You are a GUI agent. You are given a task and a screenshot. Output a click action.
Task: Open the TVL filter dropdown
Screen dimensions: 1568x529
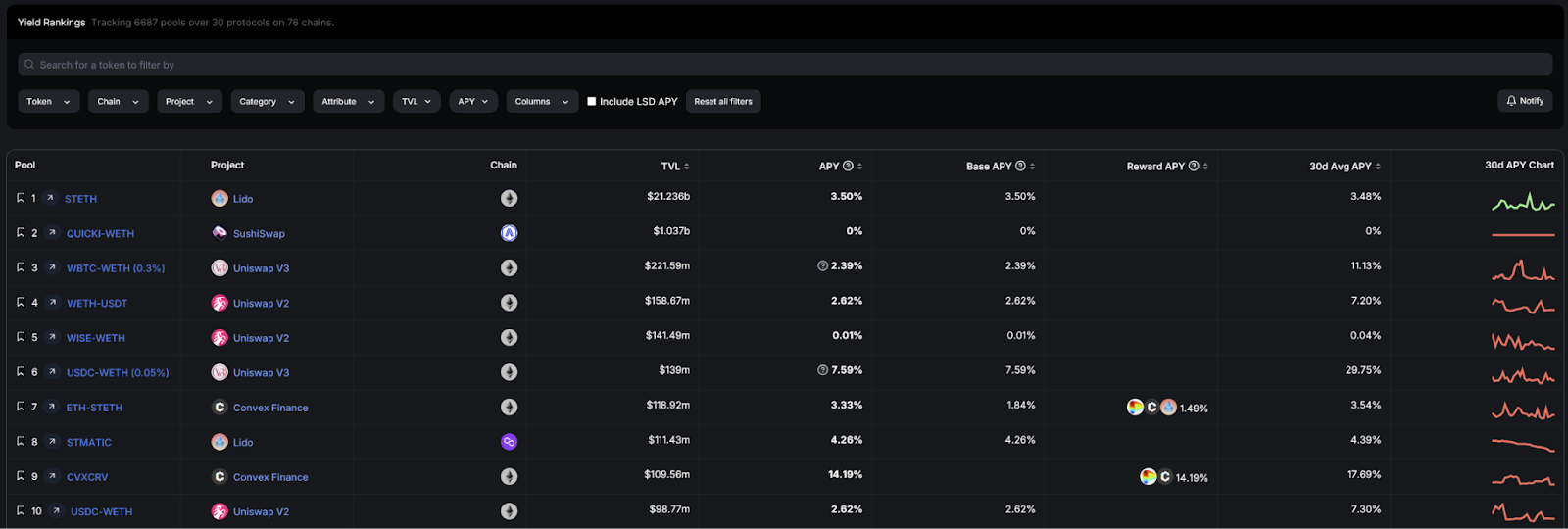click(x=416, y=101)
